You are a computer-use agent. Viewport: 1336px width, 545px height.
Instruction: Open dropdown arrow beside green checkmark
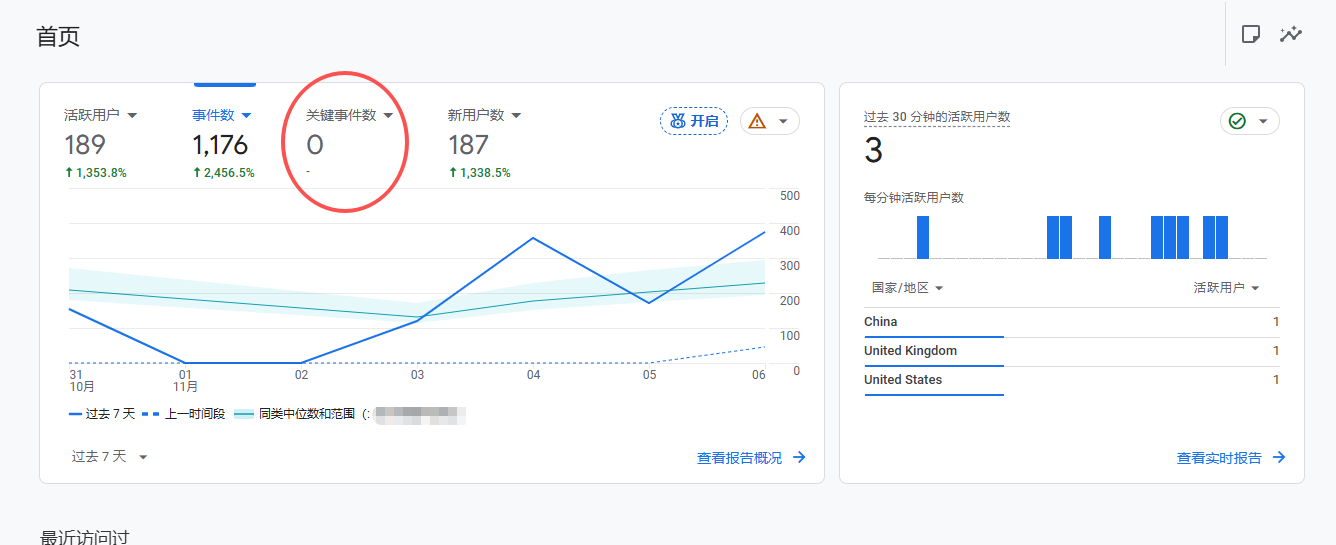point(1263,121)
